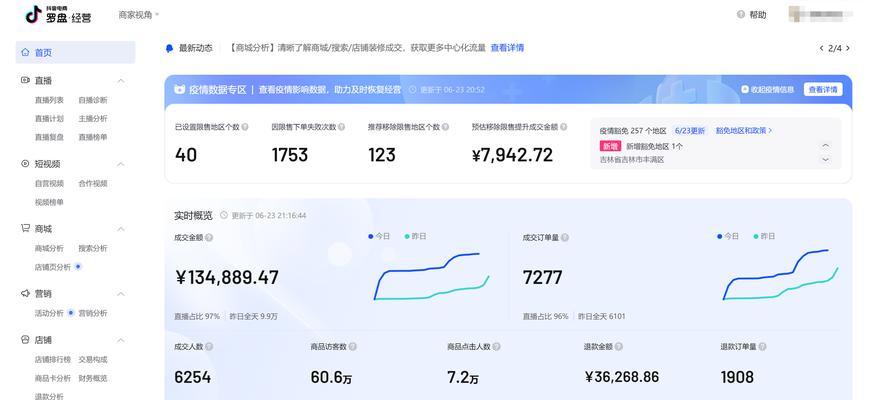Viewport: 891px width, 400px height.
Task: Click the ¥134,889.47 成交金额 value
Action: [x=227, y=277]
